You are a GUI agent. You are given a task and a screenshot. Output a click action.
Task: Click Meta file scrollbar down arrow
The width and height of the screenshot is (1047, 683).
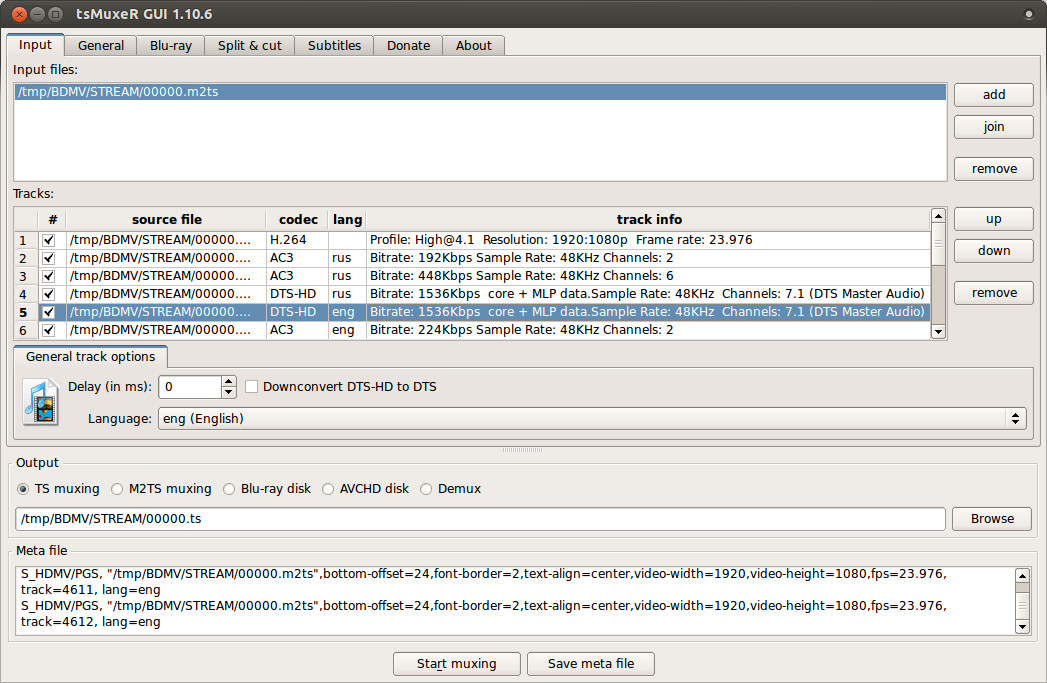coord(1022,626)
